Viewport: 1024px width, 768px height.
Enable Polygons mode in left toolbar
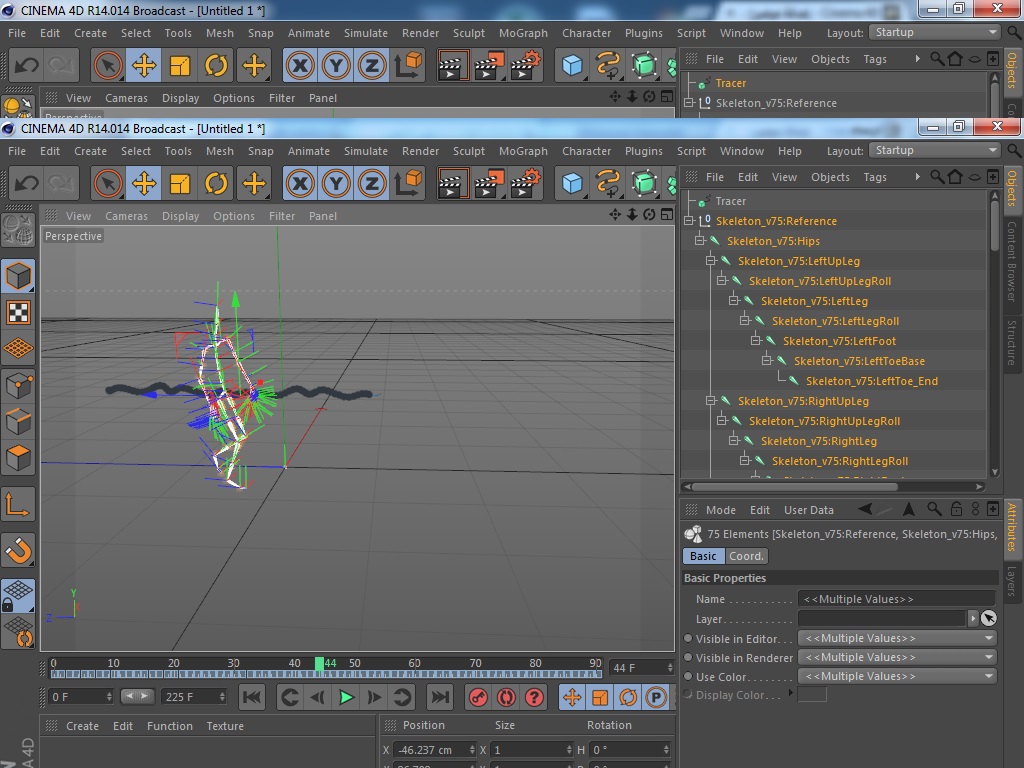(x=18, y=458)
